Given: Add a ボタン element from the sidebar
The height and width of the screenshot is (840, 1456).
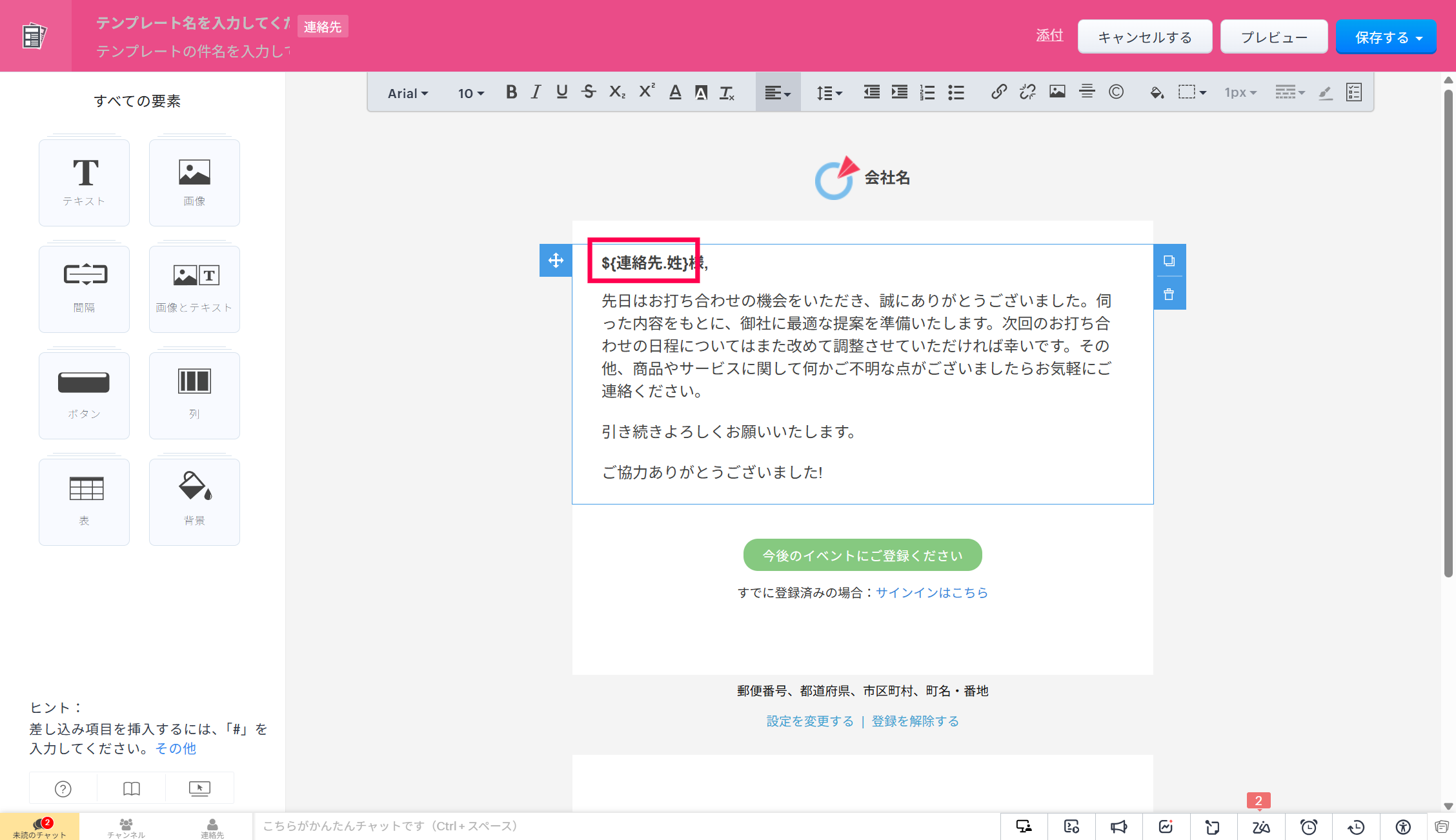Looking at the screenshot, I should [x=84, y=395].
